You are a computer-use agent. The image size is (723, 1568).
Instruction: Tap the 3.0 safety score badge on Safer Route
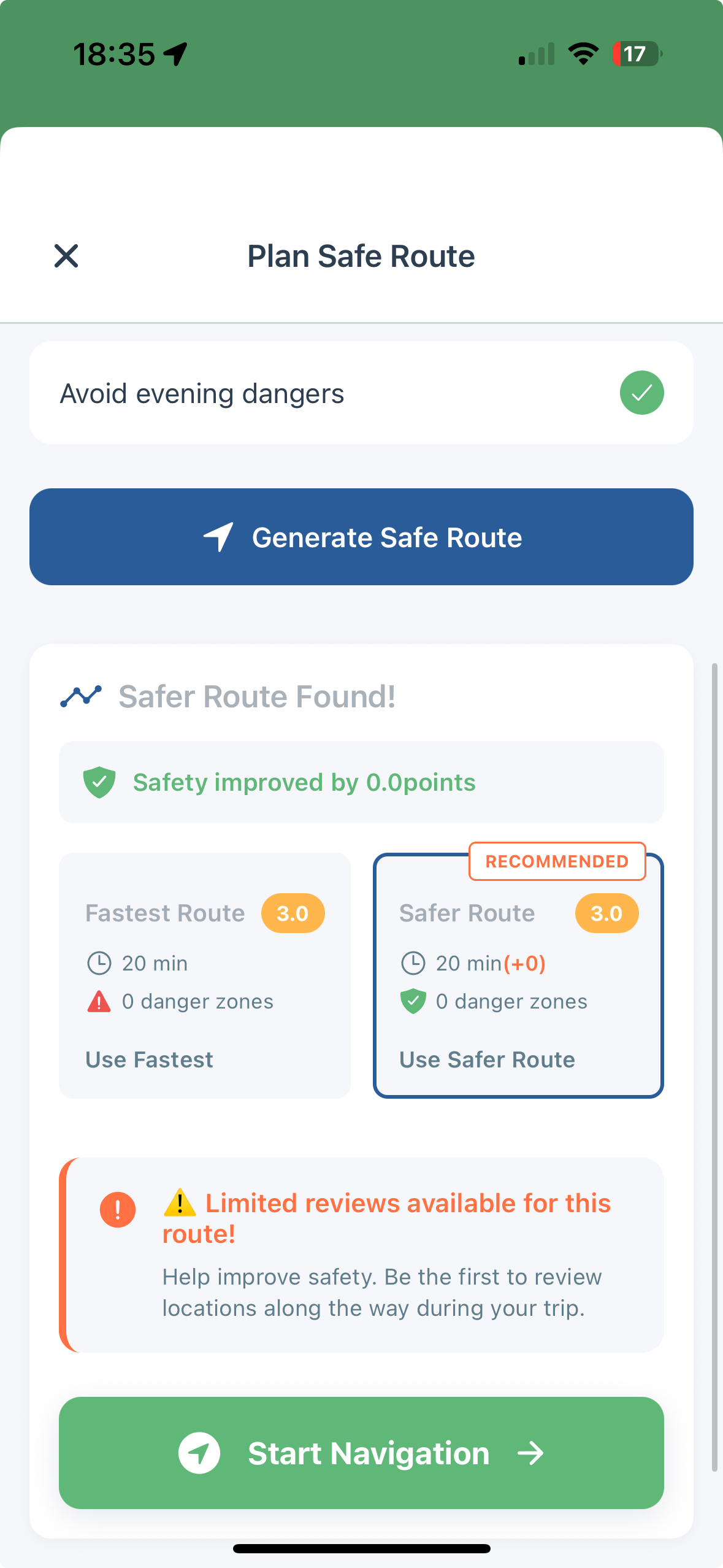606,913
